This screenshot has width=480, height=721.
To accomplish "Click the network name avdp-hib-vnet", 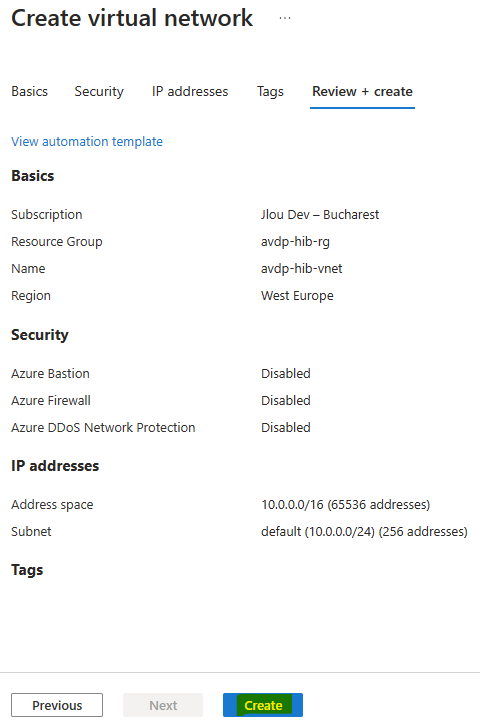I will pyautogui.click(x=302, y=269).
